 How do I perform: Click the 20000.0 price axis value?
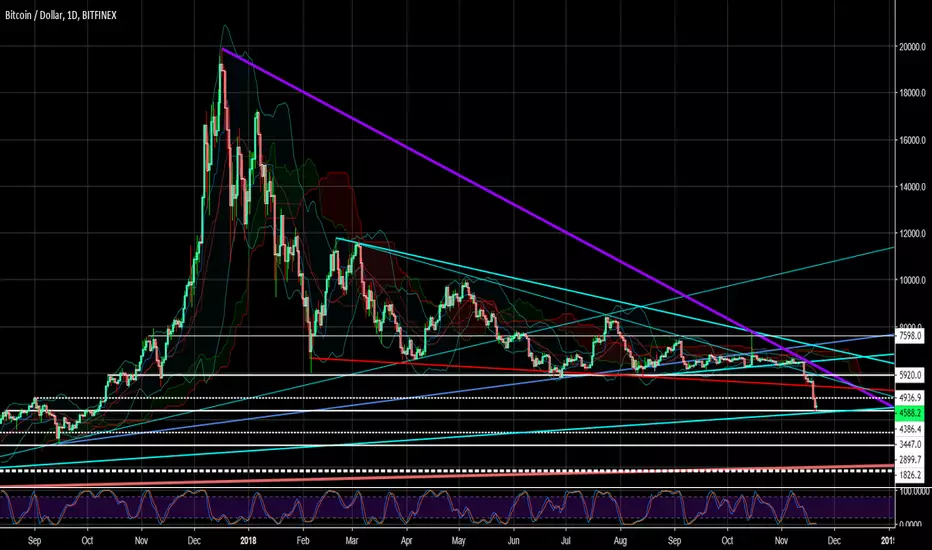click(912, 47)
